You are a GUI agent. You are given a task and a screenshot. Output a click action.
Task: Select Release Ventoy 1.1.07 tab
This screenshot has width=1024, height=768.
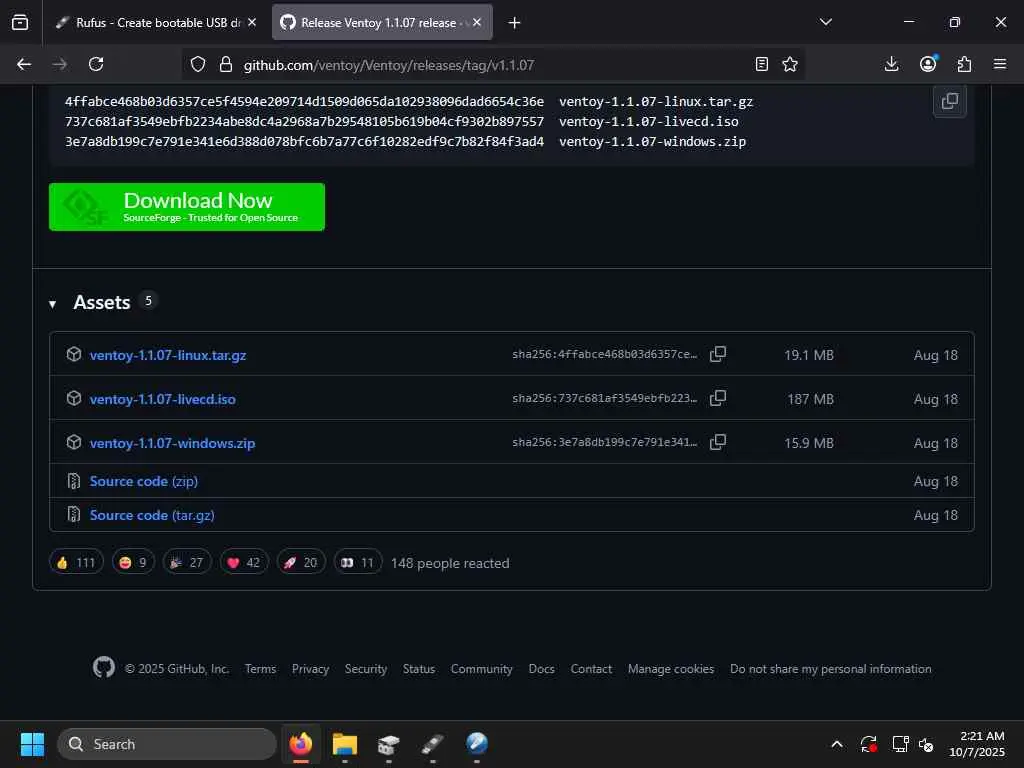click(382, 22)
